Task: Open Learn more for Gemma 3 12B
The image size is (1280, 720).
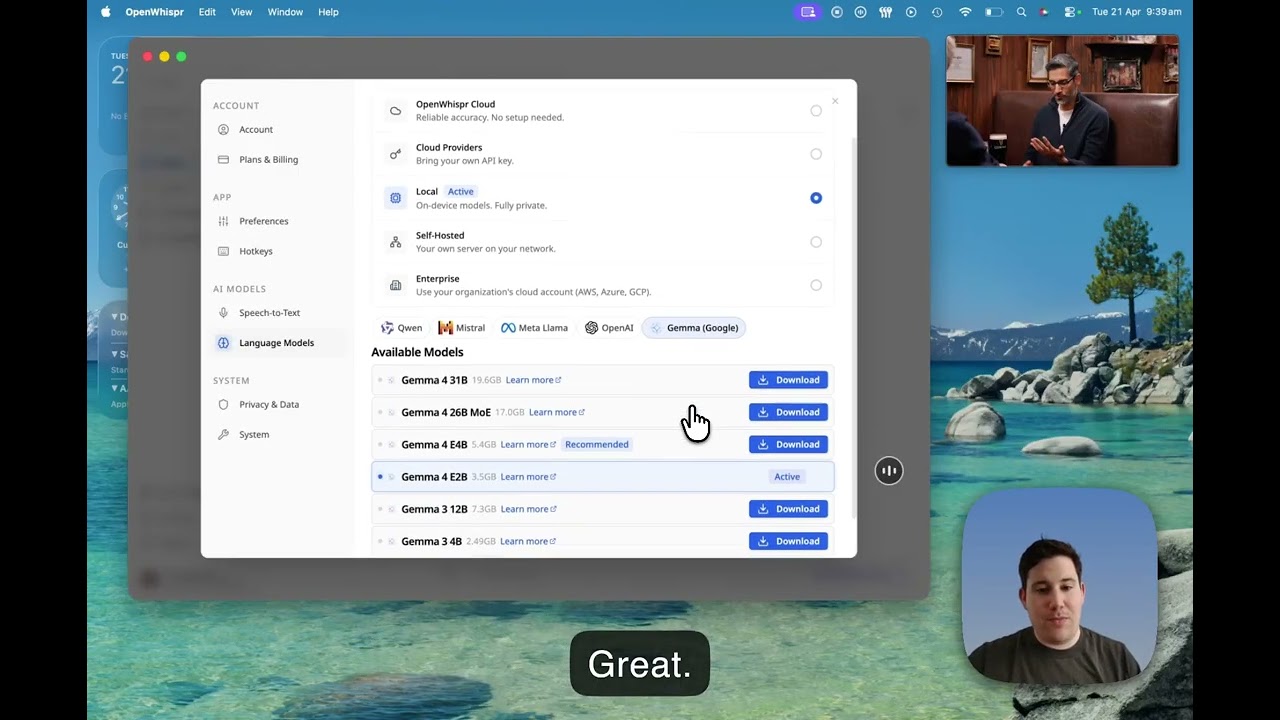Action: (x=528, y=509)
